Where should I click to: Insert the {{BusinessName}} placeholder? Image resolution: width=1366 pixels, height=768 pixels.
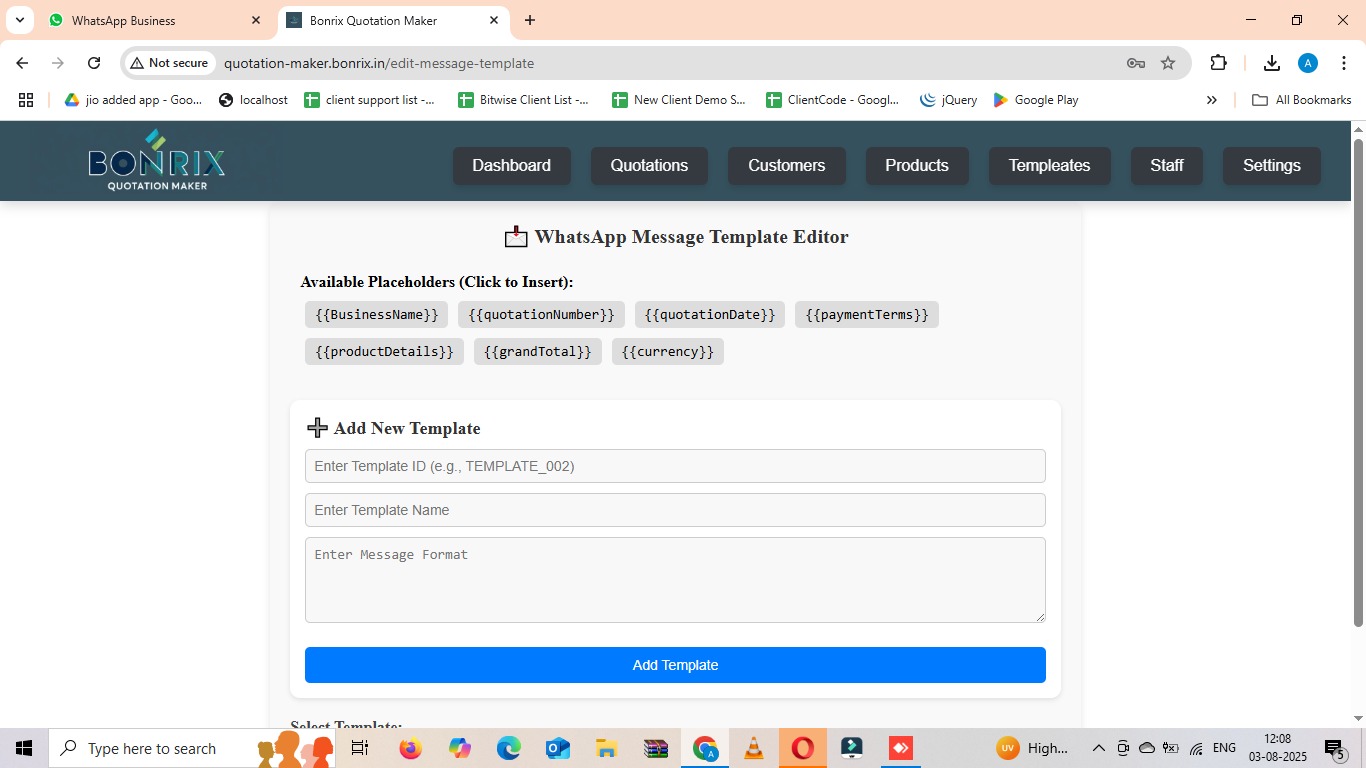(376, 315)
